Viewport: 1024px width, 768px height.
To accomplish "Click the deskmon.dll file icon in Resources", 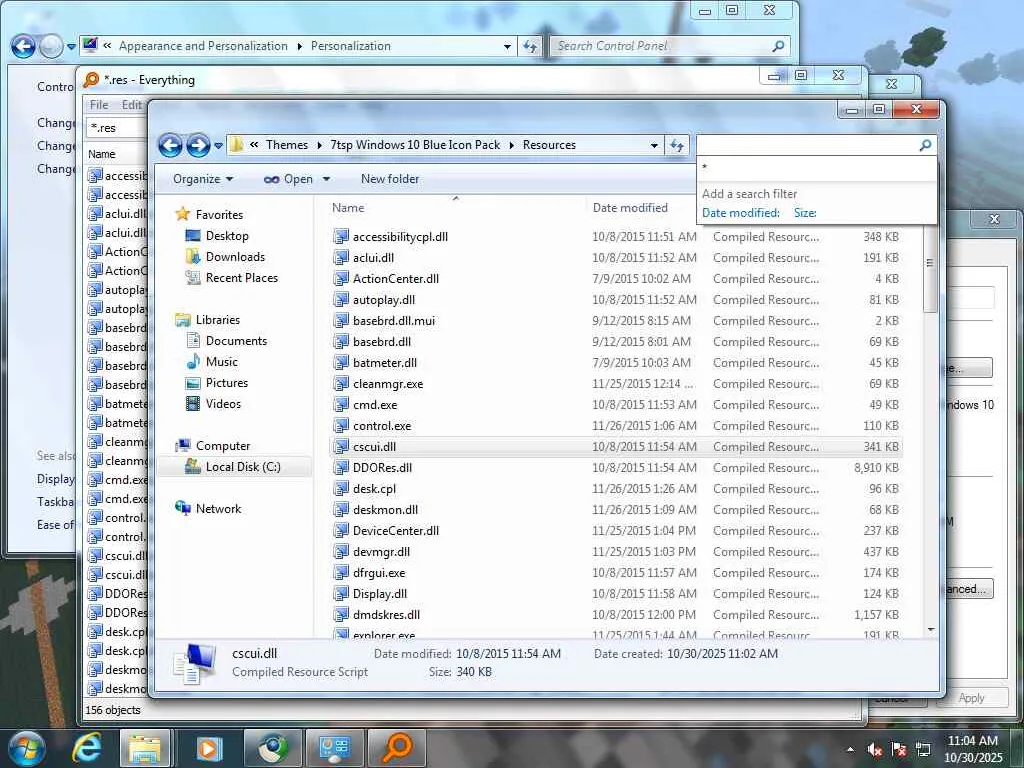I will point(341,509).
